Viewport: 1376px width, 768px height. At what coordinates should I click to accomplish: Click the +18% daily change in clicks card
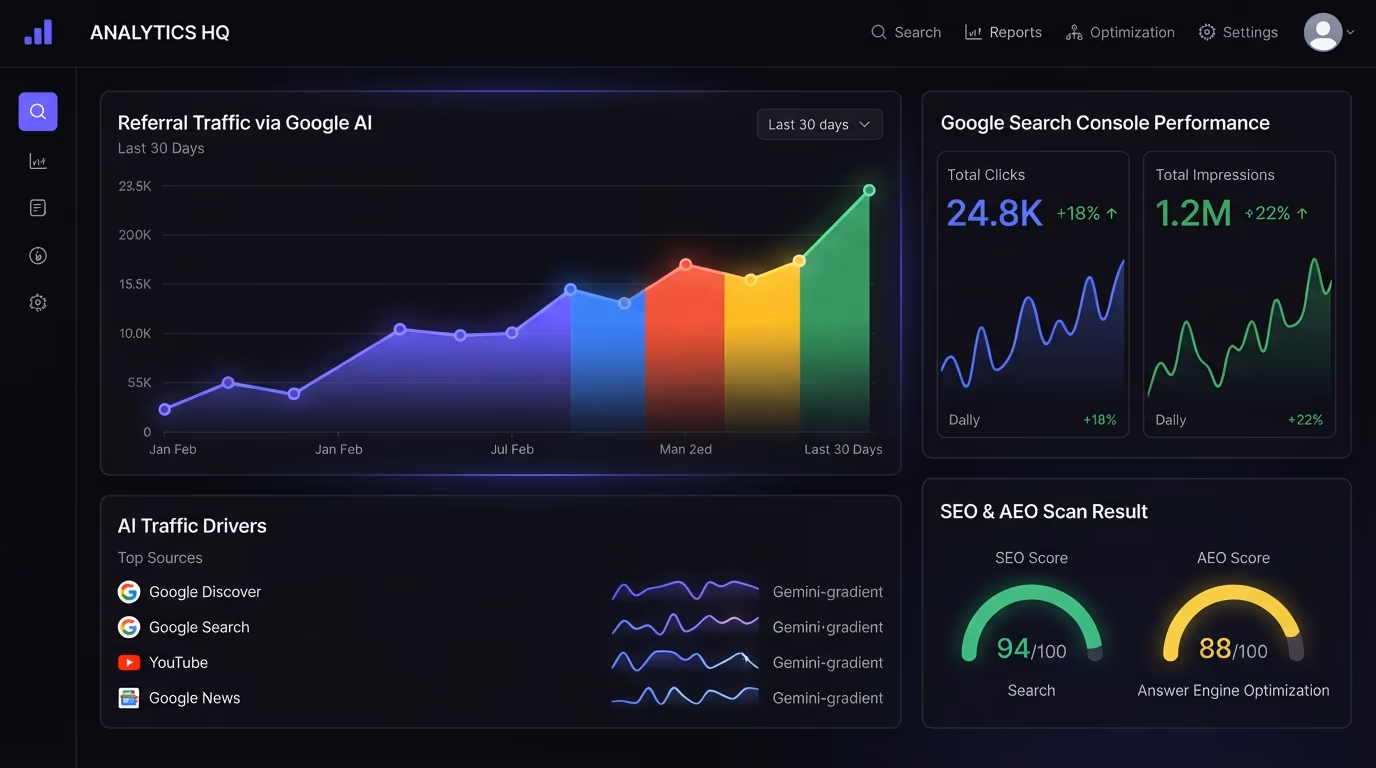tap(1100, 420)
